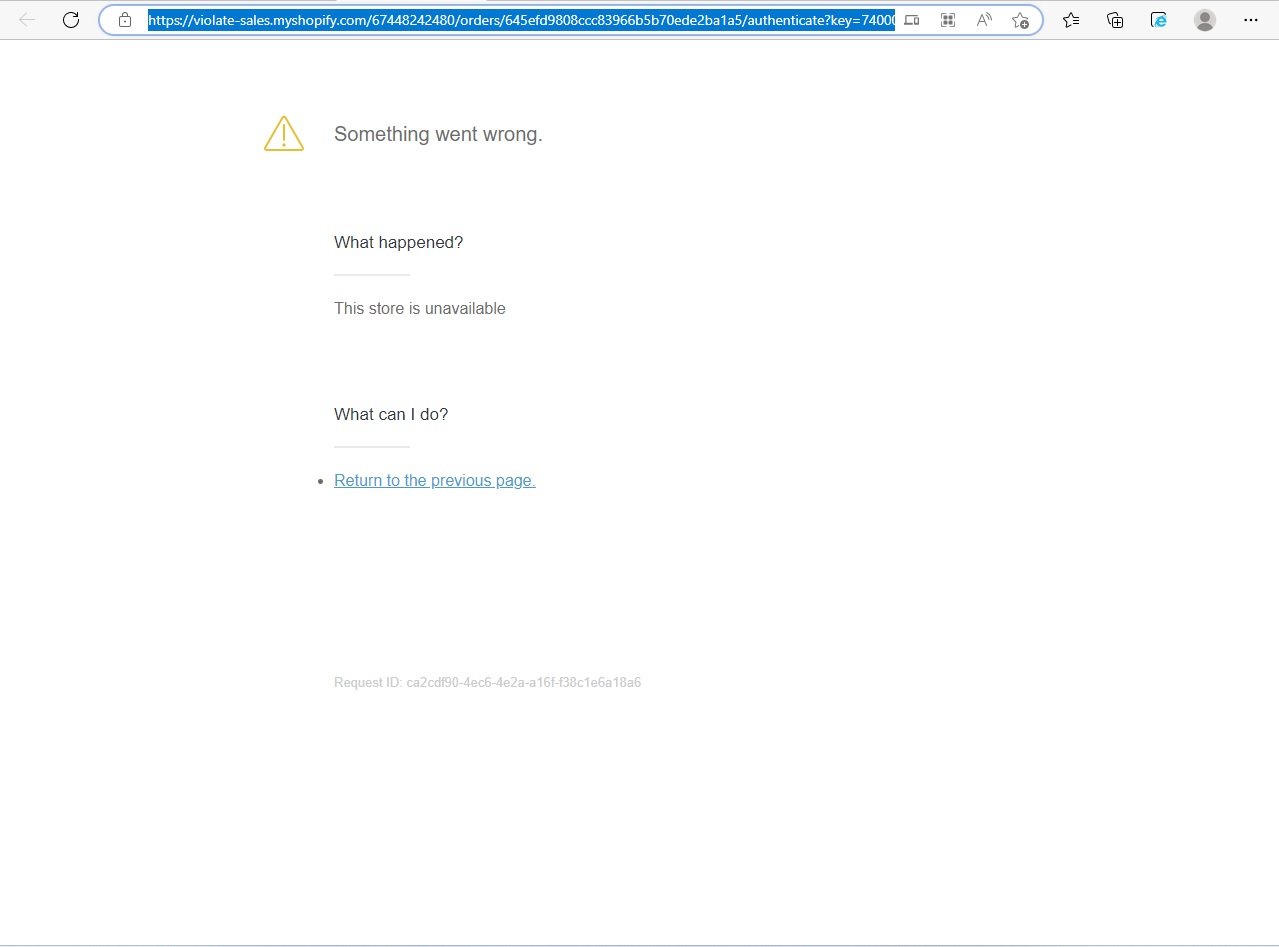1279x947 pixels.
Task: Click the browser Back arrow button
Action: (27, 20)
